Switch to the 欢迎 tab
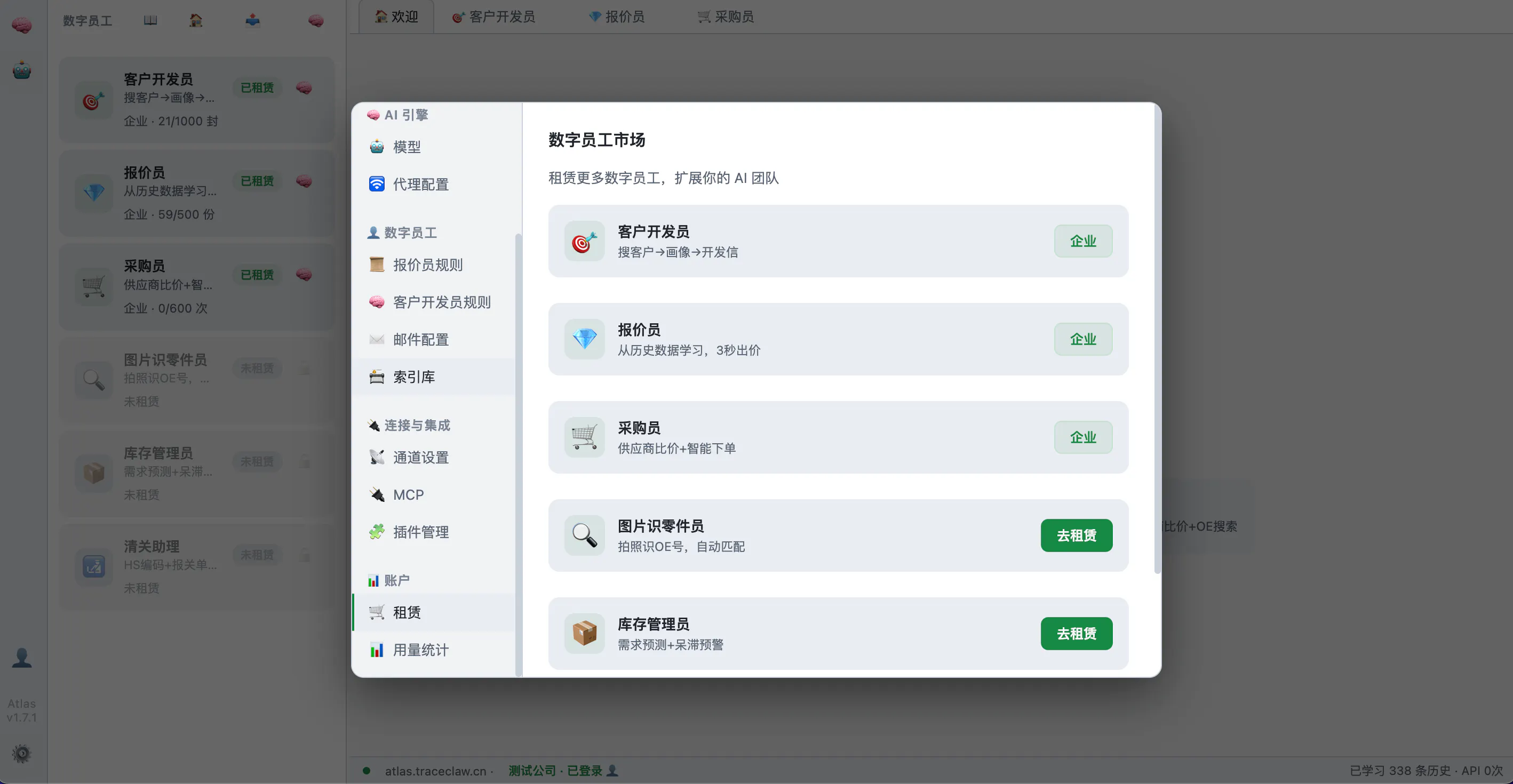 tap(396, 17)
